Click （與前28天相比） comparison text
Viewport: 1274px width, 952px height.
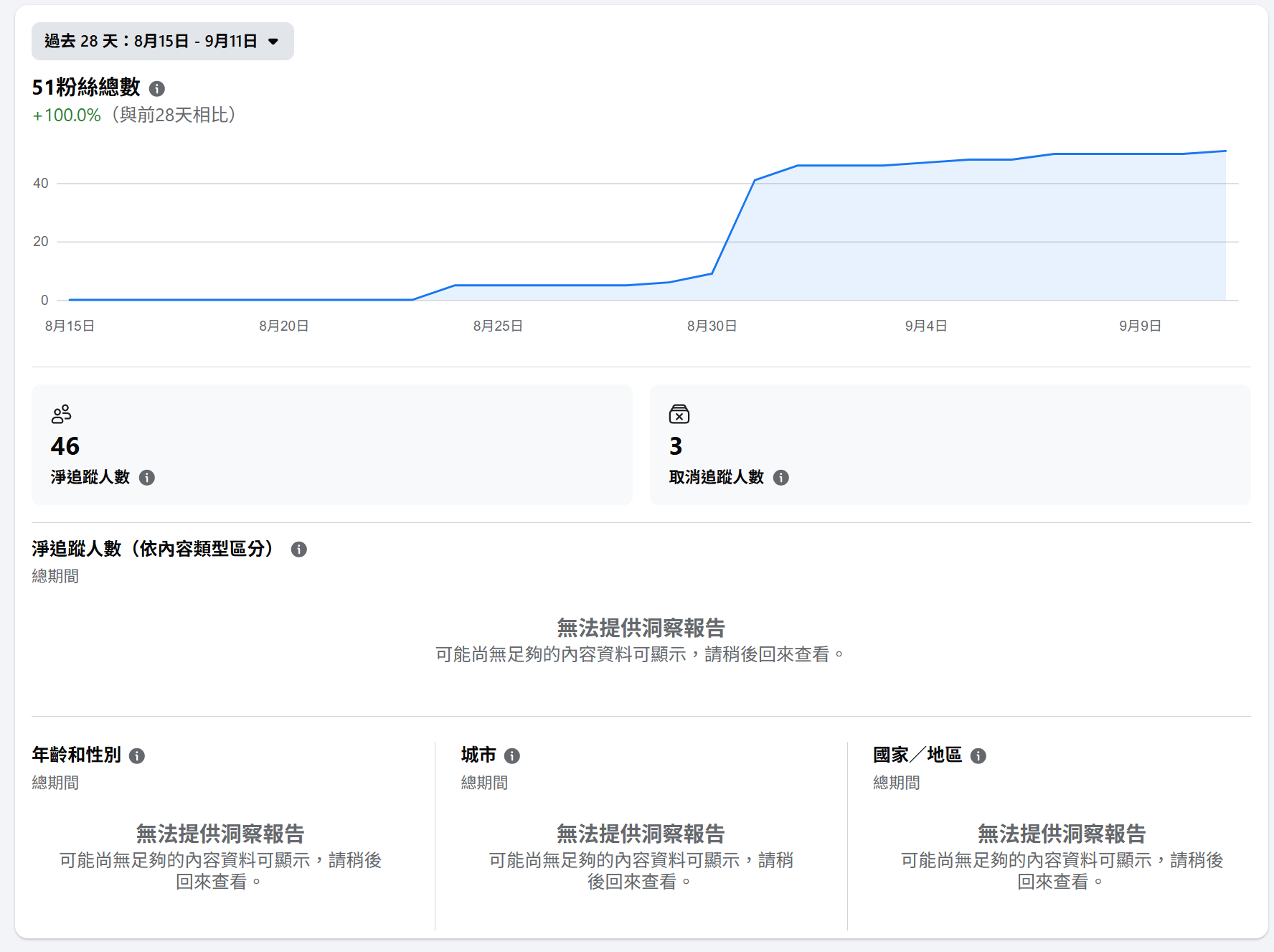click(x=174, y=116)
